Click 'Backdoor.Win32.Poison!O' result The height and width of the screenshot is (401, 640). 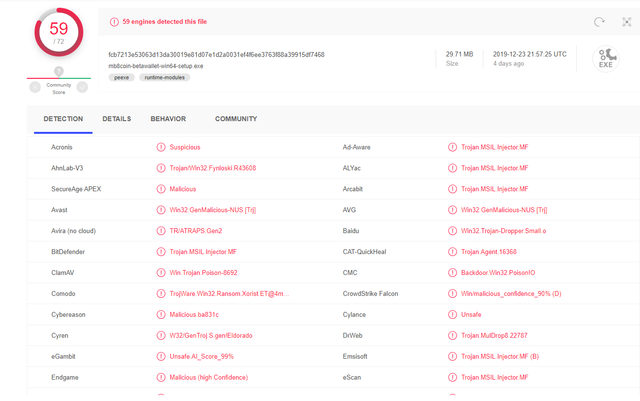(498, 273)
